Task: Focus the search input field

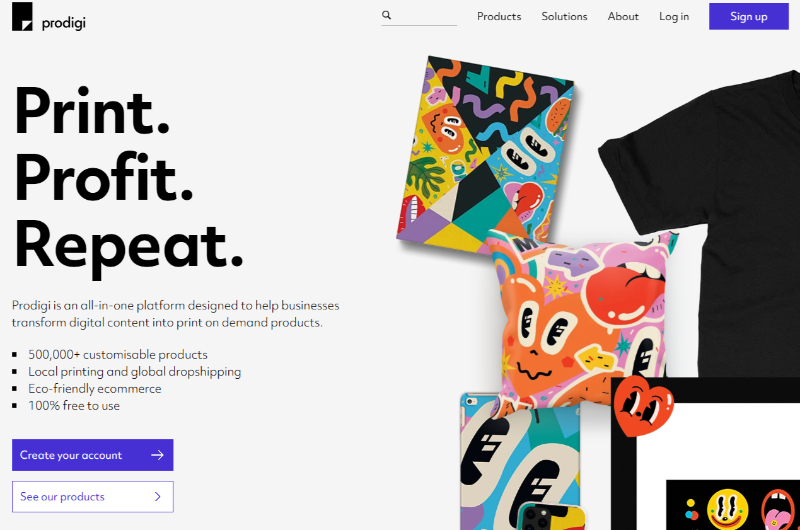Action: [419, 15]
